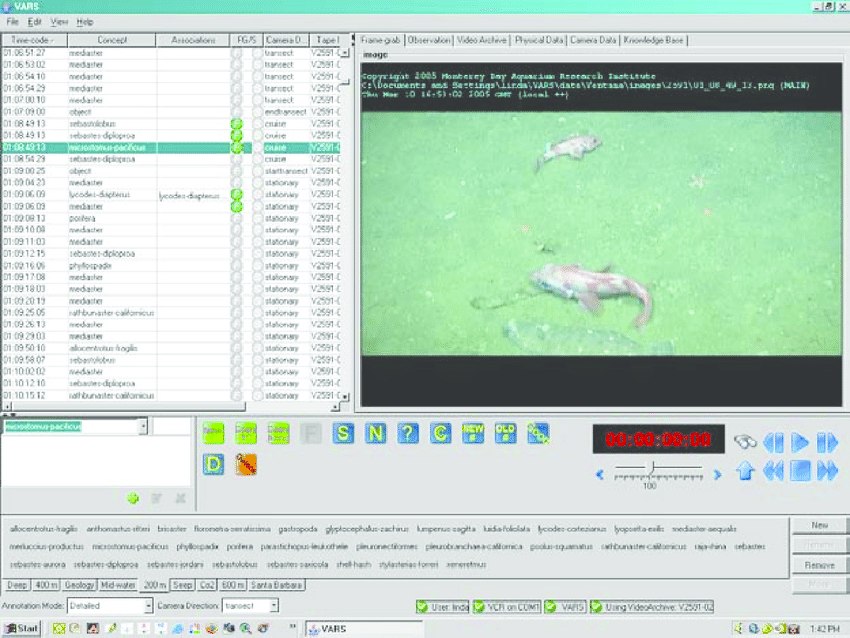
Task: Click the blue C annotation button
Action: point(441,433)
